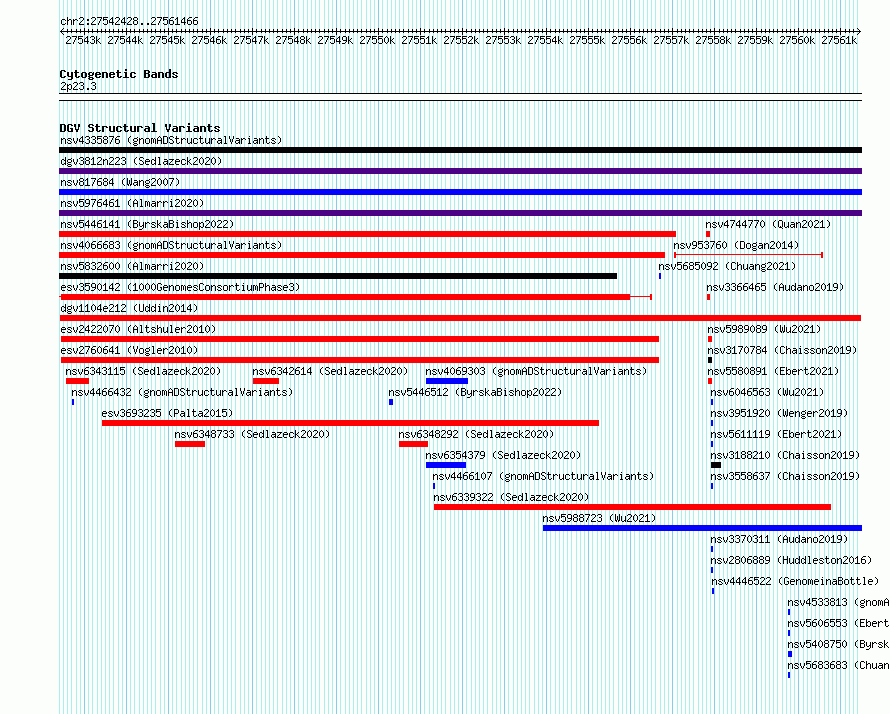
Task: Click nsv6046563 (Wu2021) label
Action: tap(767, 392)
